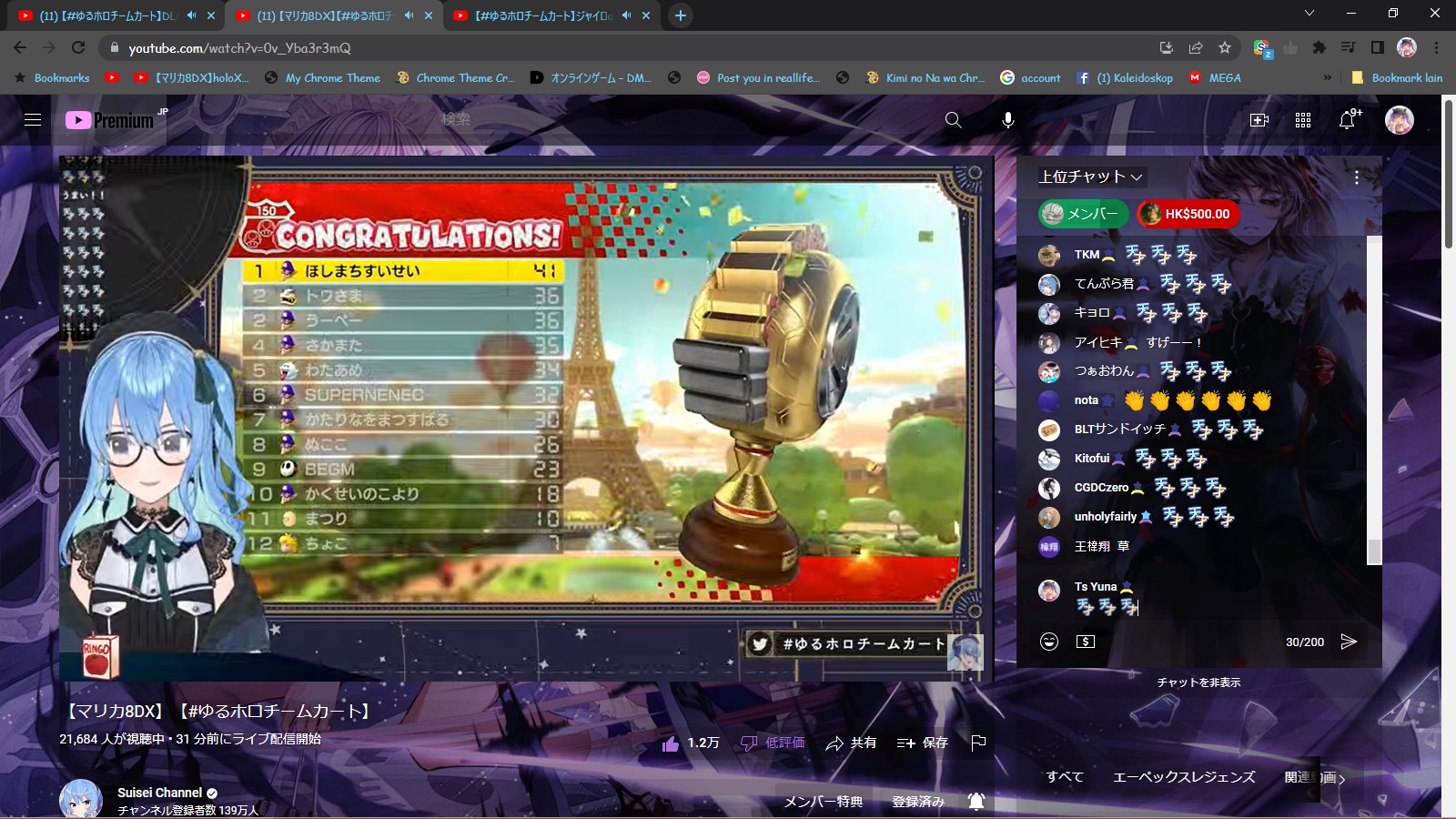Click the 保存 save button
This screenshot has height=819, width=1456.
[922, 743]
